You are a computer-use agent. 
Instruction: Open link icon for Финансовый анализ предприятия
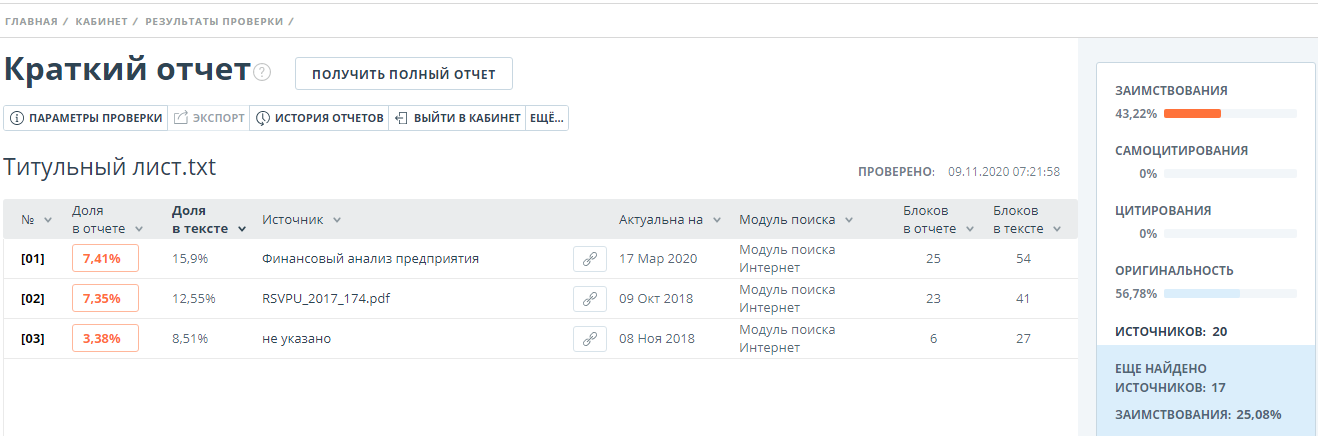(589, 259)
